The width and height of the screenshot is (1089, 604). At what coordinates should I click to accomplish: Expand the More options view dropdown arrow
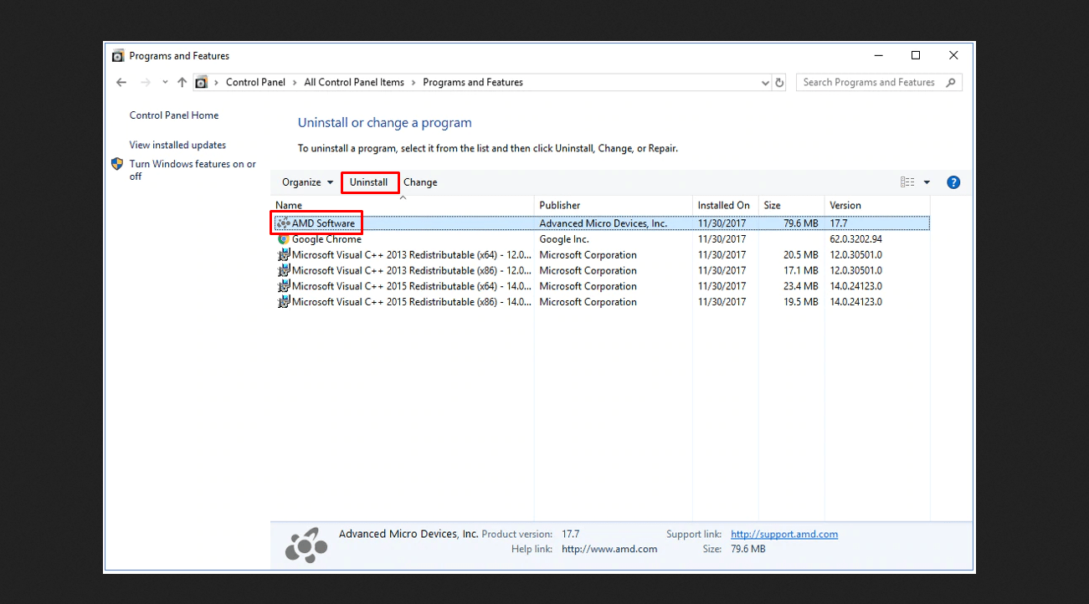pos(926,183)
